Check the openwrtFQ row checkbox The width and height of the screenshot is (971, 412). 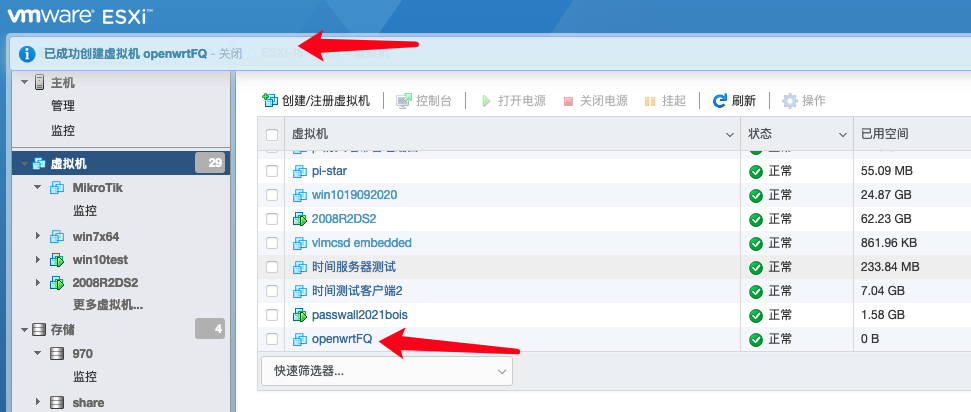pyautogui.click(x=272, y=339)
